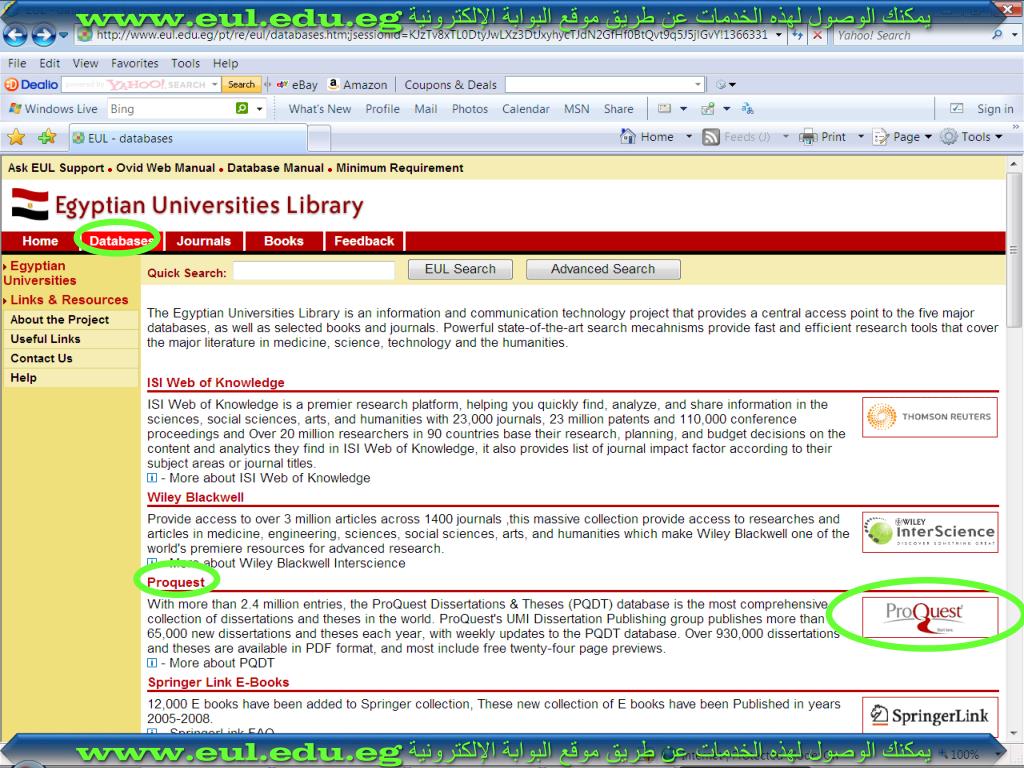Image resolution: width=1024 pixels, height=768 pixels.
Task: Open the Favorites star icon
Action: [x=16, y=137]
